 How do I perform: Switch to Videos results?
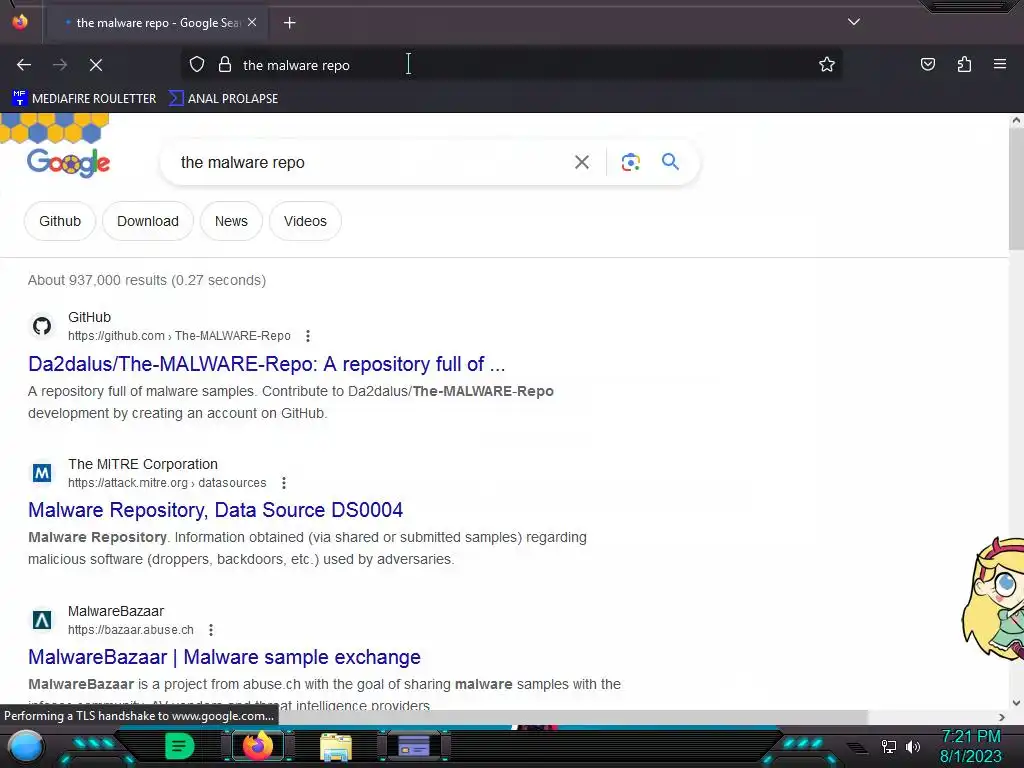click(305, 221)
